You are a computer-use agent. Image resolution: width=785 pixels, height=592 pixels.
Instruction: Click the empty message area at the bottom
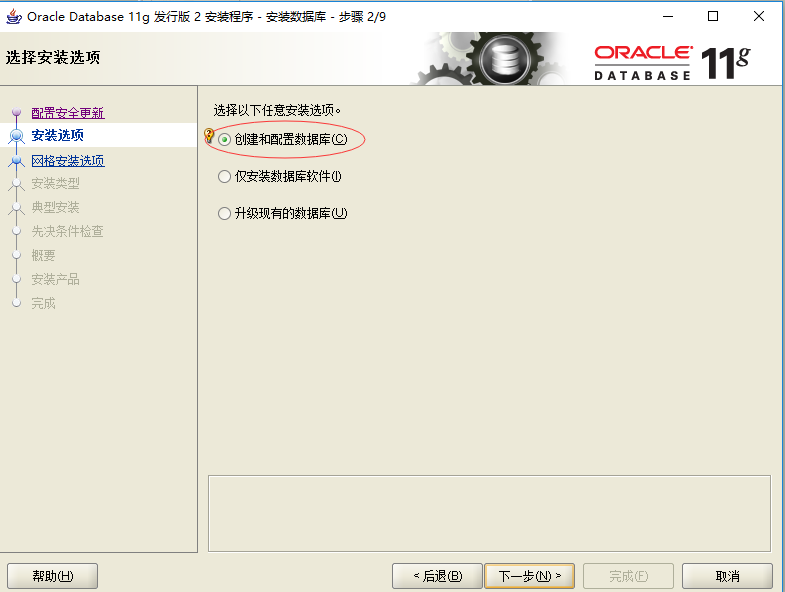pyautogui.click(x=489, y=513)
